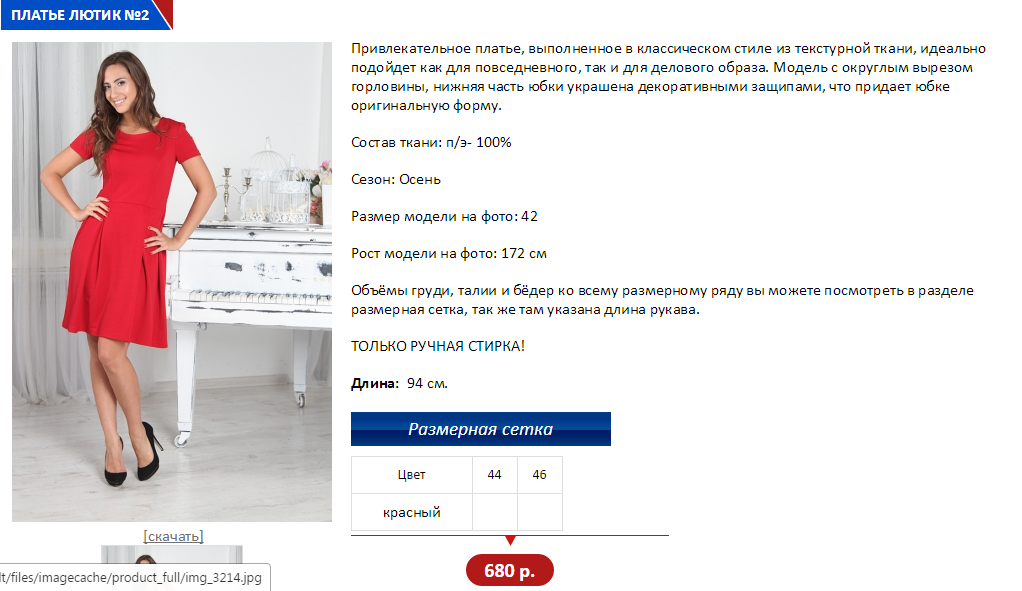Click the Длина: 94 см. length text
Screen dimensions: 1022x591
point(399,383)
